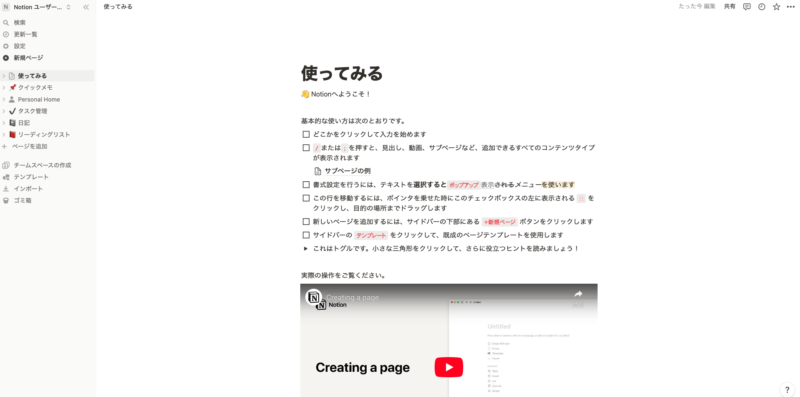Click the たった今 編集 edited label
Screen dimensions: 800x397
coord(697,7)
